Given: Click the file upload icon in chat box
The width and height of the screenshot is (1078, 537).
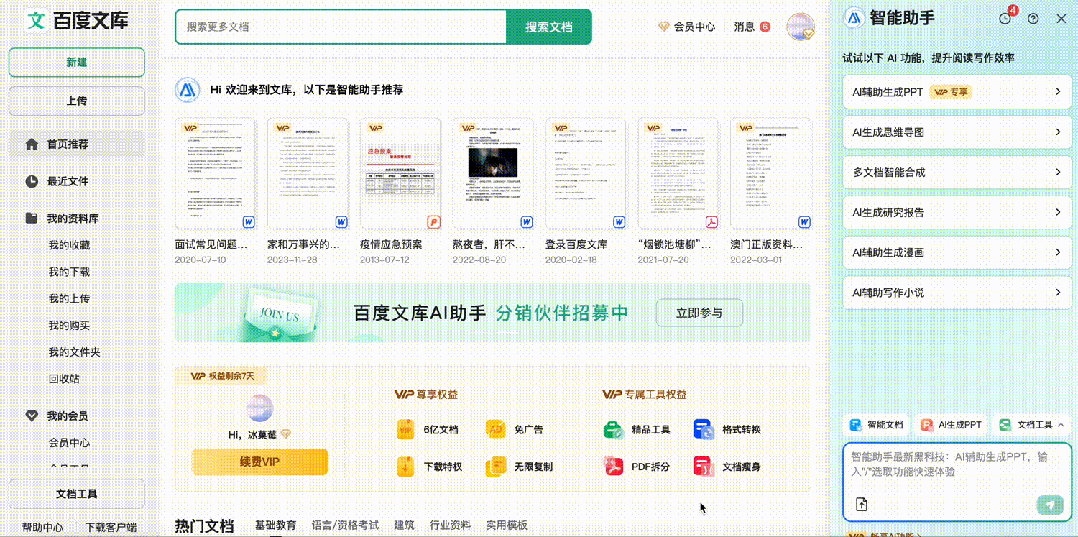Looking at the screenshot, I should pyautogui.click(x=861, y=505).
